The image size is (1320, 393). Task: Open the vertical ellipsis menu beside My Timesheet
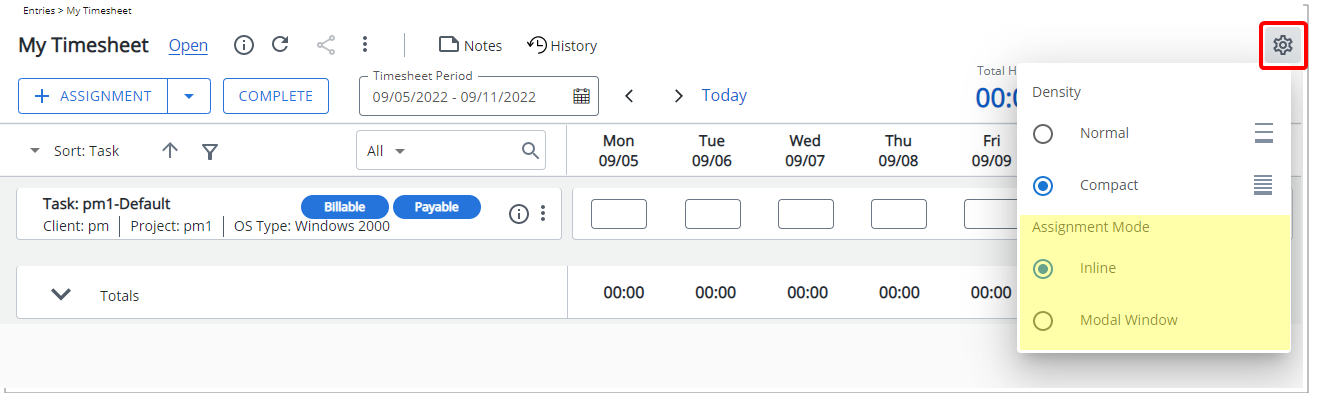[x=365, y=45]
